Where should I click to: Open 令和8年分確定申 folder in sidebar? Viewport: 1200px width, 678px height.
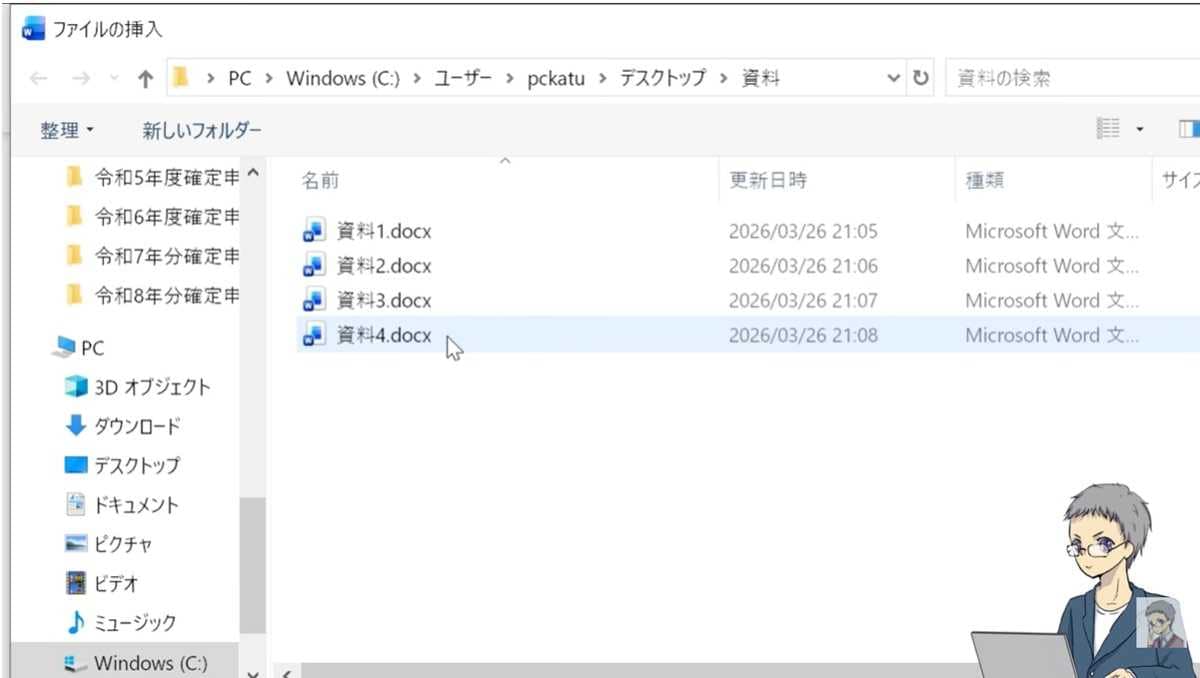point(152,295)
